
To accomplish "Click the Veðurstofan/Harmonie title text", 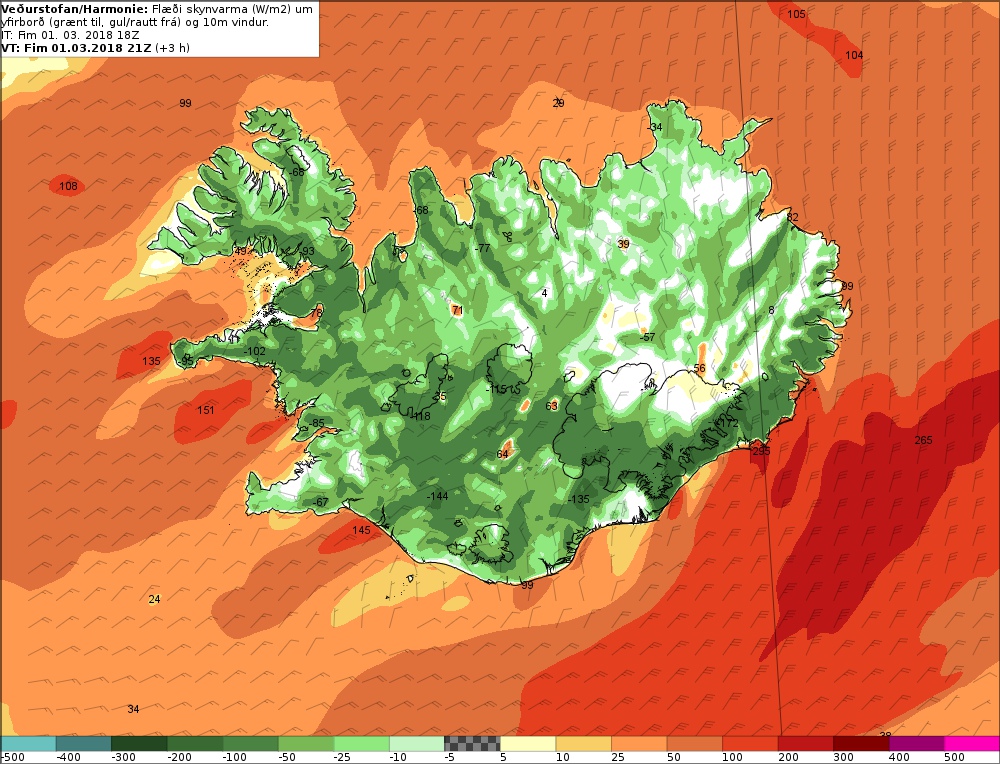I will (x=75, y=9).
